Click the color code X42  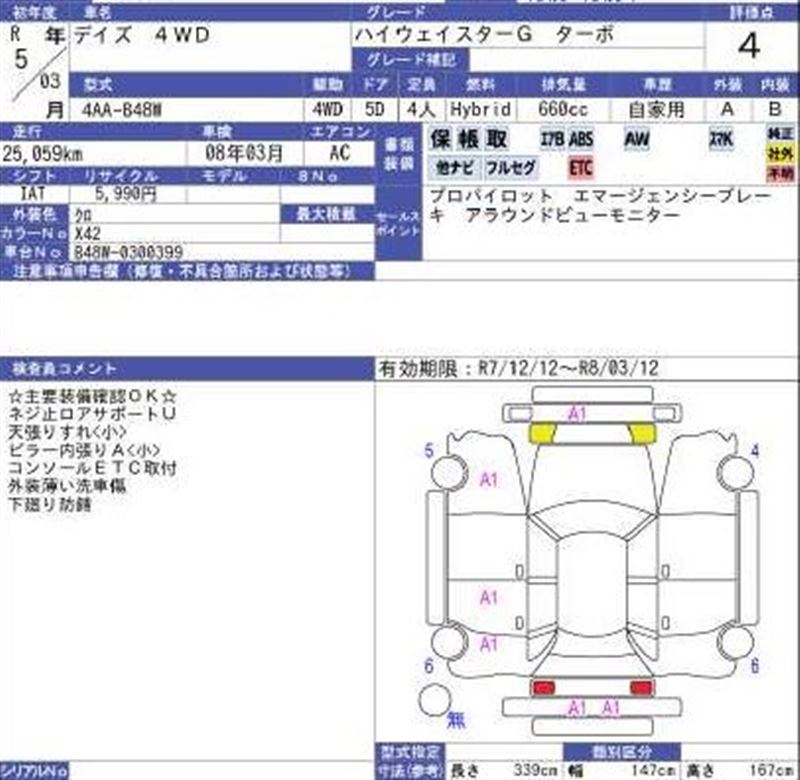click(x=88, y=234)
